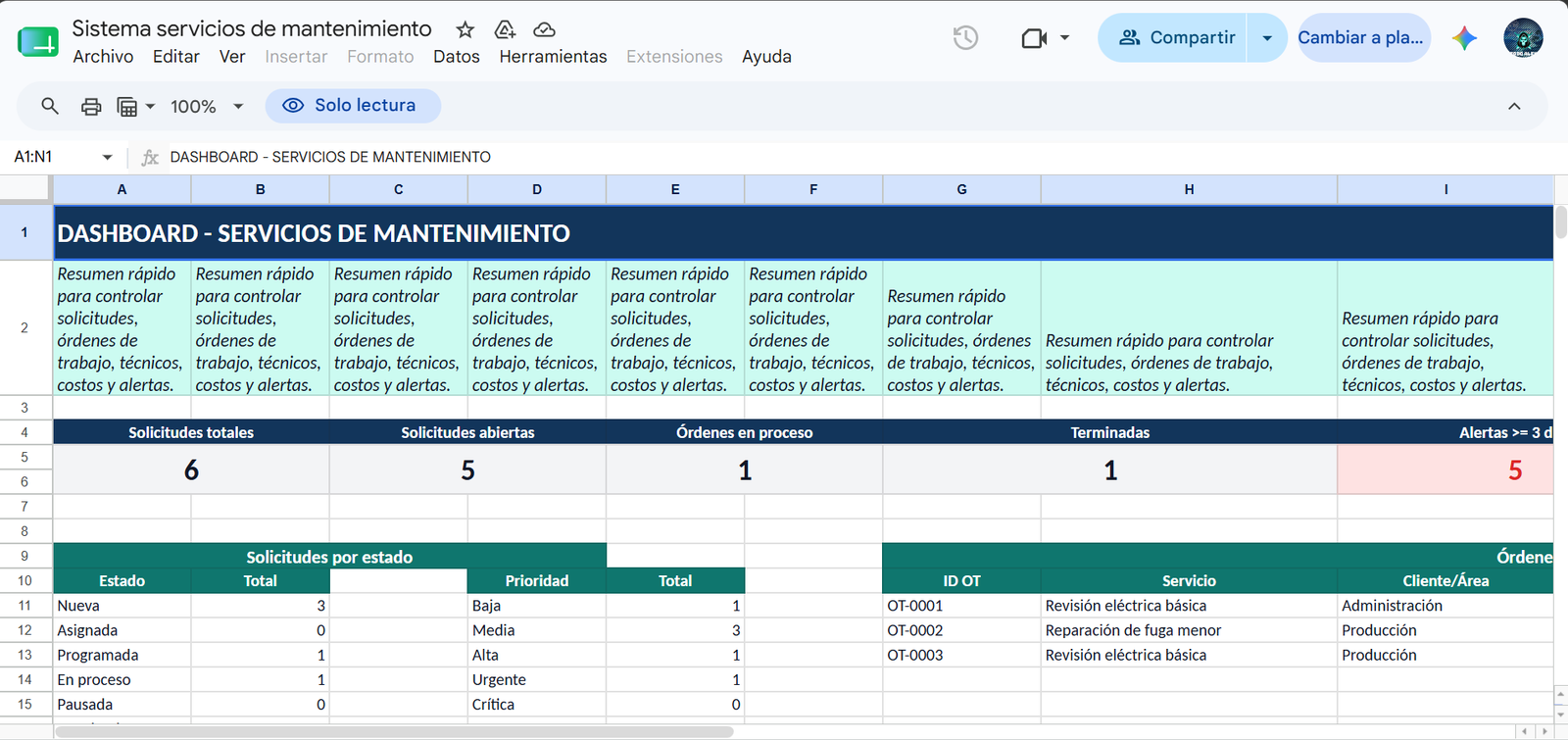Start a Meet call camera icon
Image resolution: width=1568 pixels, height=740 pixels.
[1034, 38]
